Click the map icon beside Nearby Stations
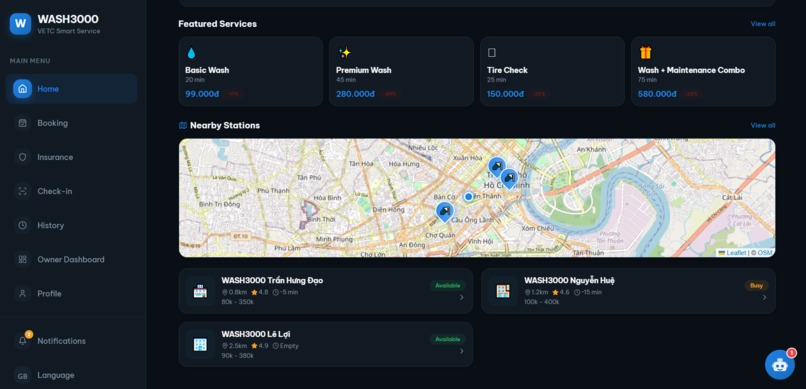This screenshot has height=389, width=806. click(x=182, y=125)
